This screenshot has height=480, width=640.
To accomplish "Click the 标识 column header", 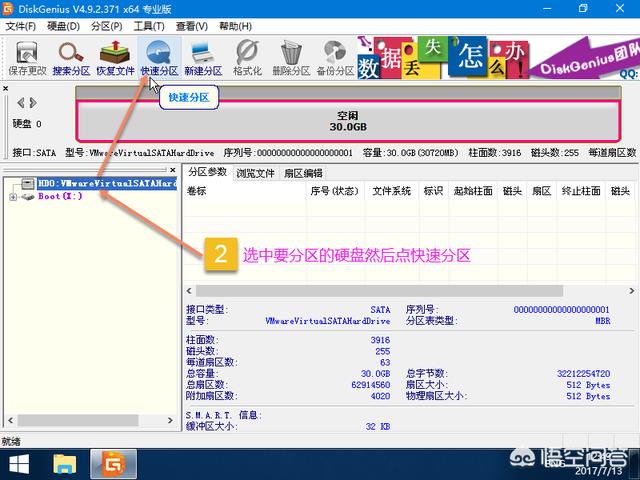I will [x=433, y=191].
